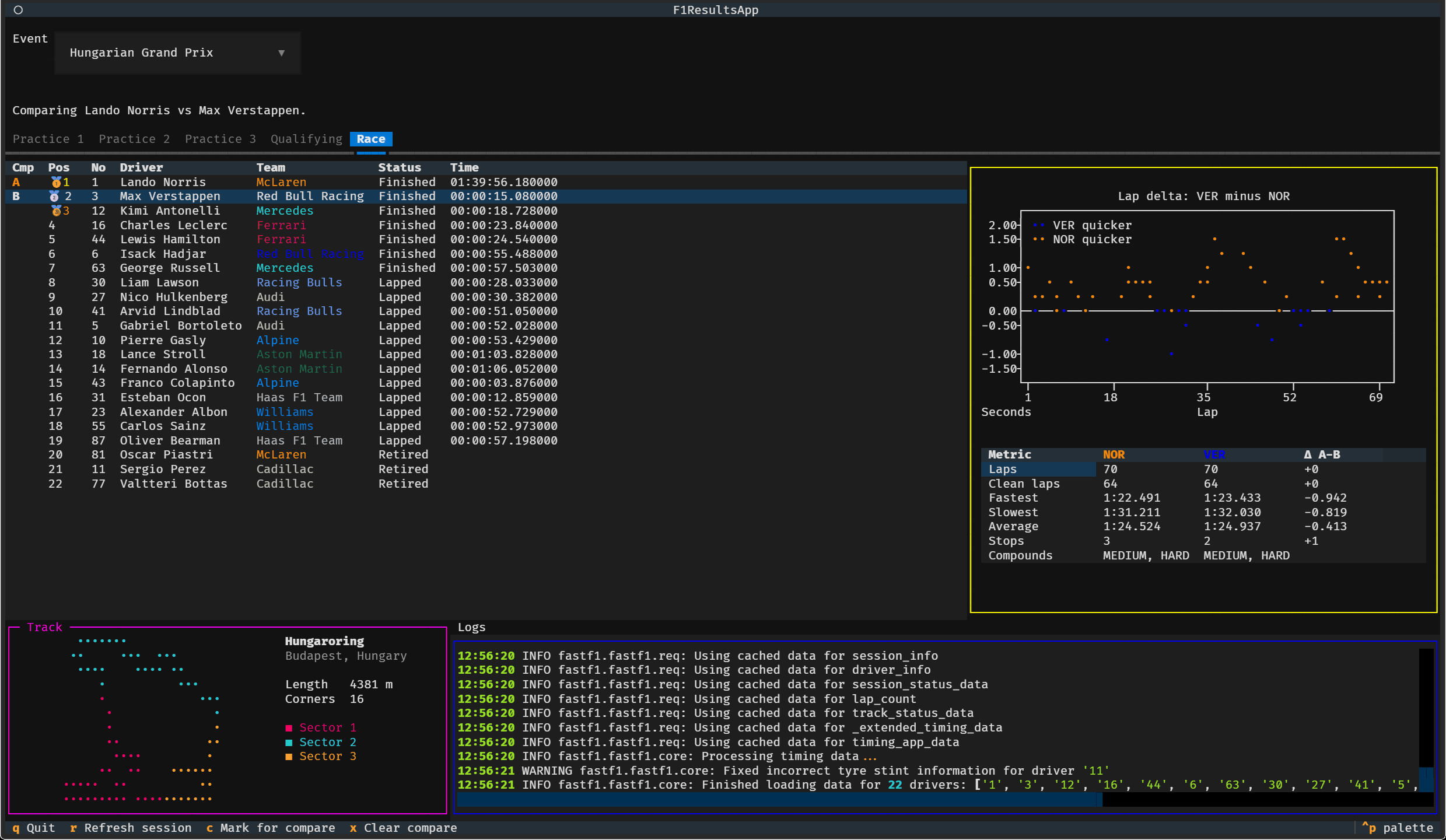Screen dimensions: 1446x840
Task: Click the silver medal icon beside Max Verstappen
Action: [x=54, y=197]
